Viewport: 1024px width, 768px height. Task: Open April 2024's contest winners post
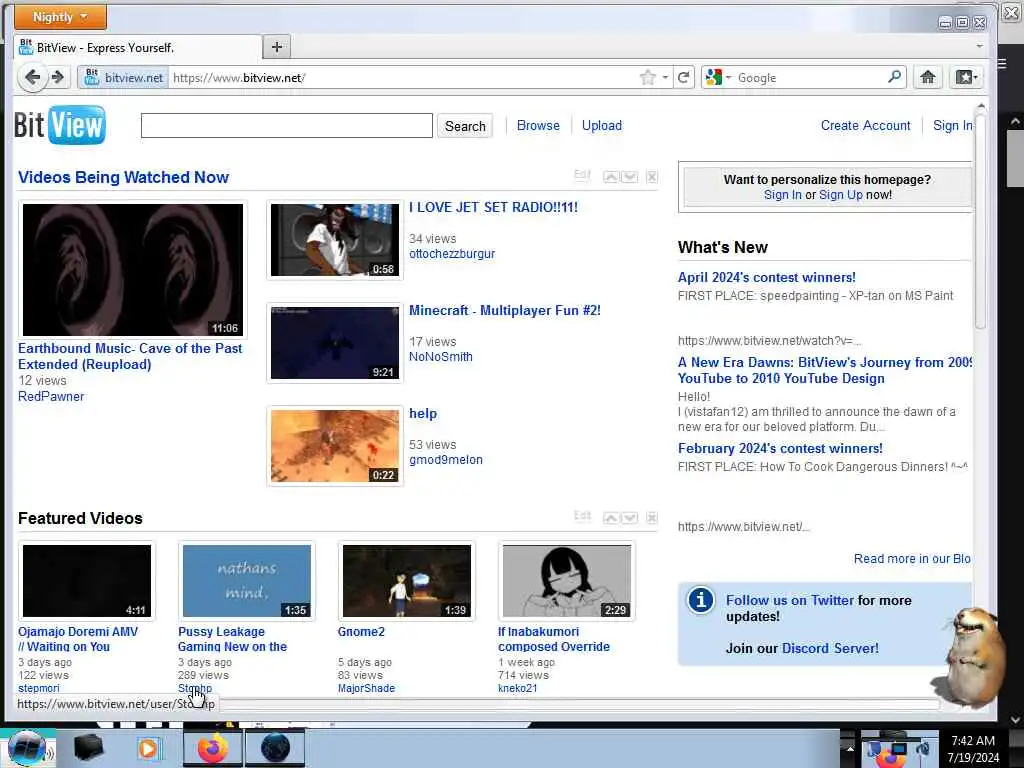click(767, 278)
